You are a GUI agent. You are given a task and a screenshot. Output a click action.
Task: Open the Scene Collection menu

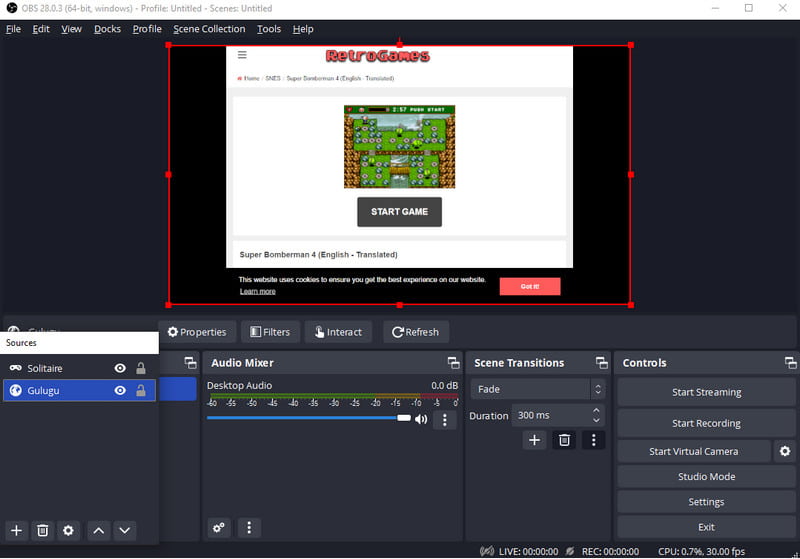click(x=209, y=29)
